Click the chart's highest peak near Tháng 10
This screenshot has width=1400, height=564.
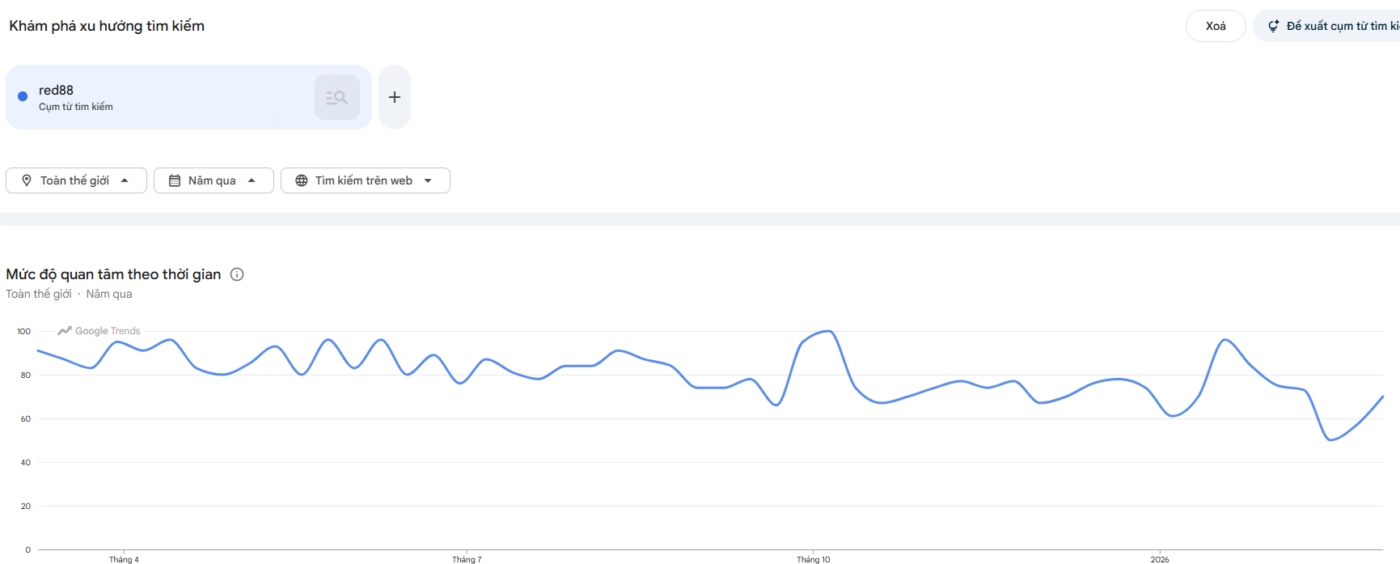point(827,331)
